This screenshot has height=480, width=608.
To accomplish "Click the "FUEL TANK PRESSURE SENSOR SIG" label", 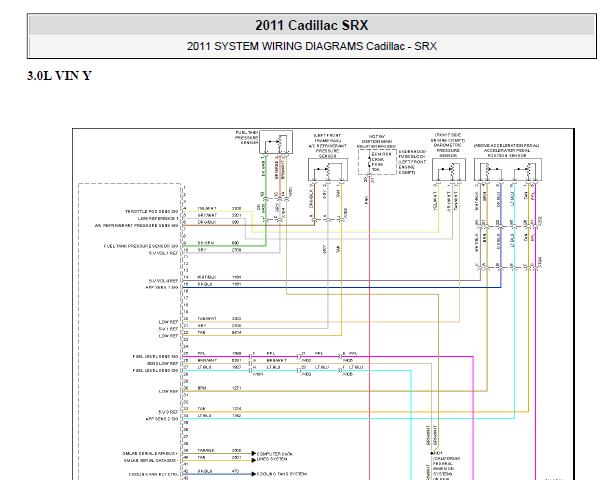I will tap(141, 246).
